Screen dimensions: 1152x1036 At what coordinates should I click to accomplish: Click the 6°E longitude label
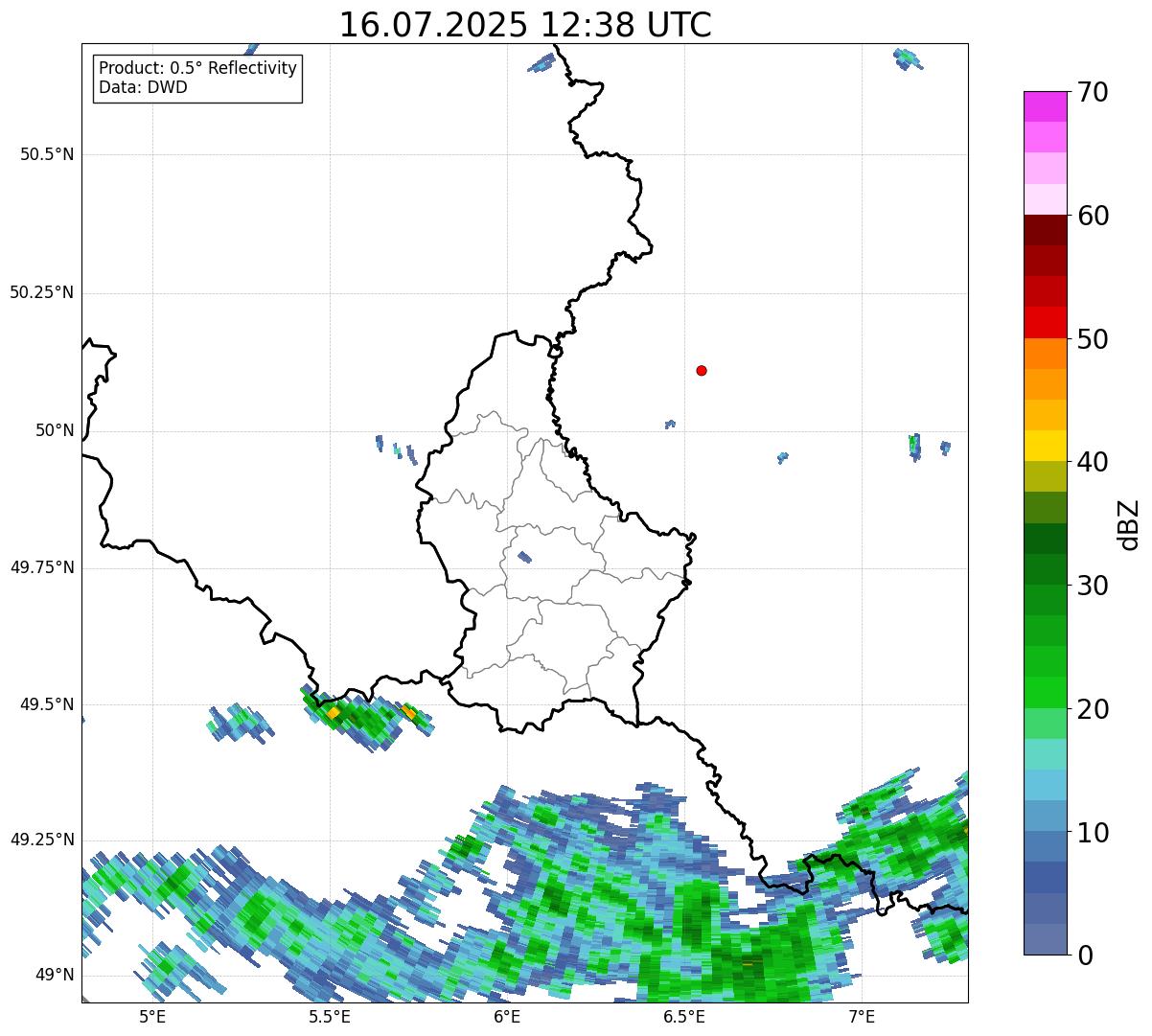[x=508, y=1017]
